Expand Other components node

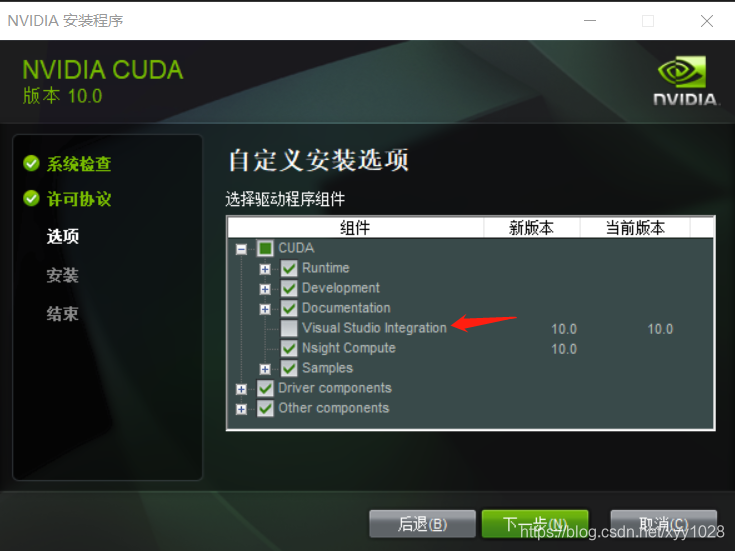(x=241, y=409)
